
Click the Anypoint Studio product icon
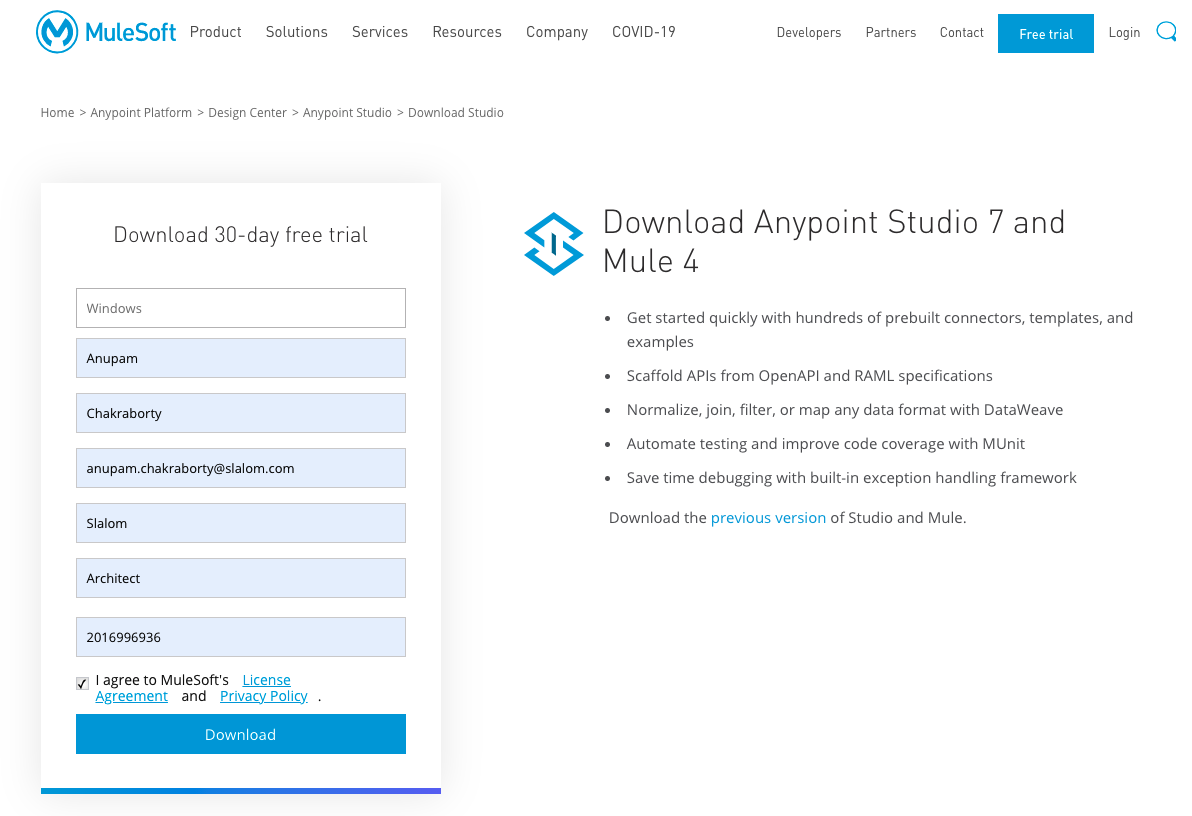554,243
